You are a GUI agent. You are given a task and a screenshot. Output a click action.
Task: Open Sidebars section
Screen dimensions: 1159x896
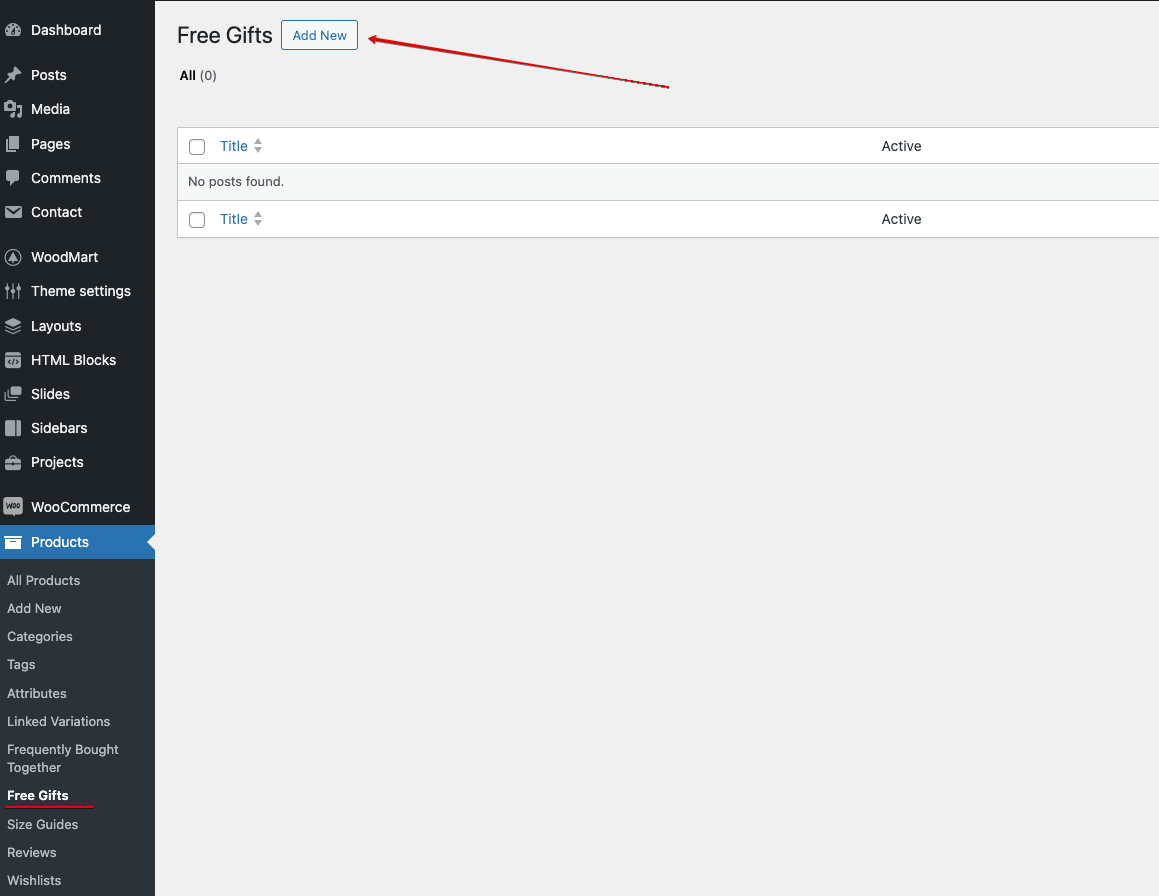[59, 428]
